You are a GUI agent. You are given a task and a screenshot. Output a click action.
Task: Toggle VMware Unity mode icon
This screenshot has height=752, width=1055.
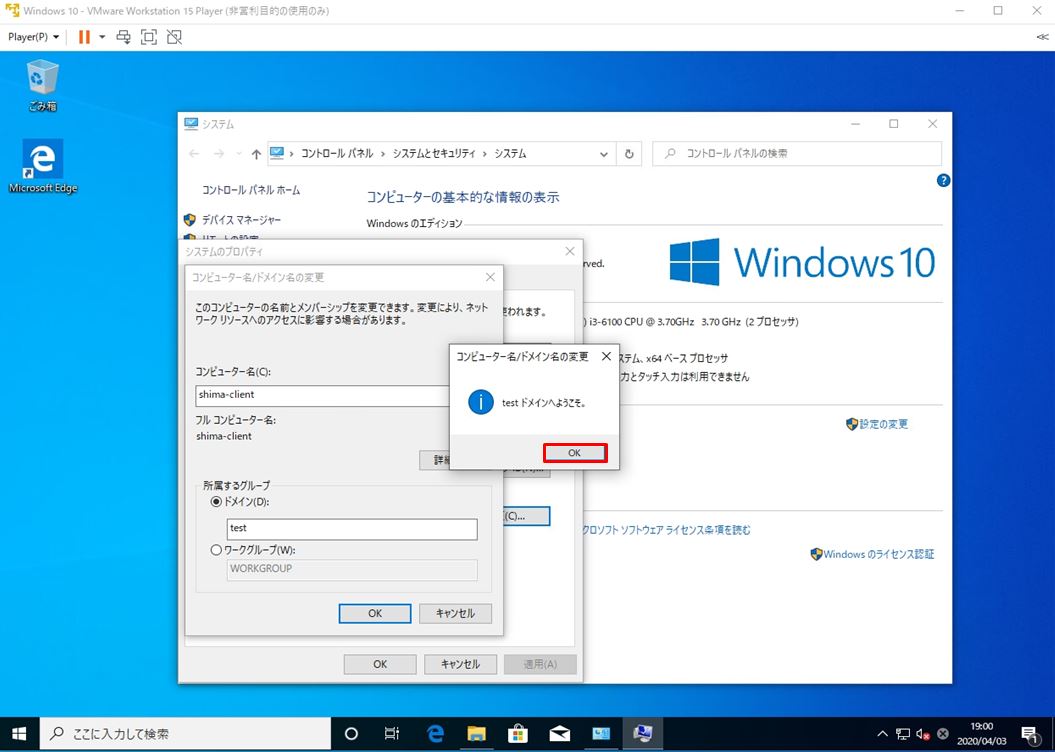coord(174,37)
